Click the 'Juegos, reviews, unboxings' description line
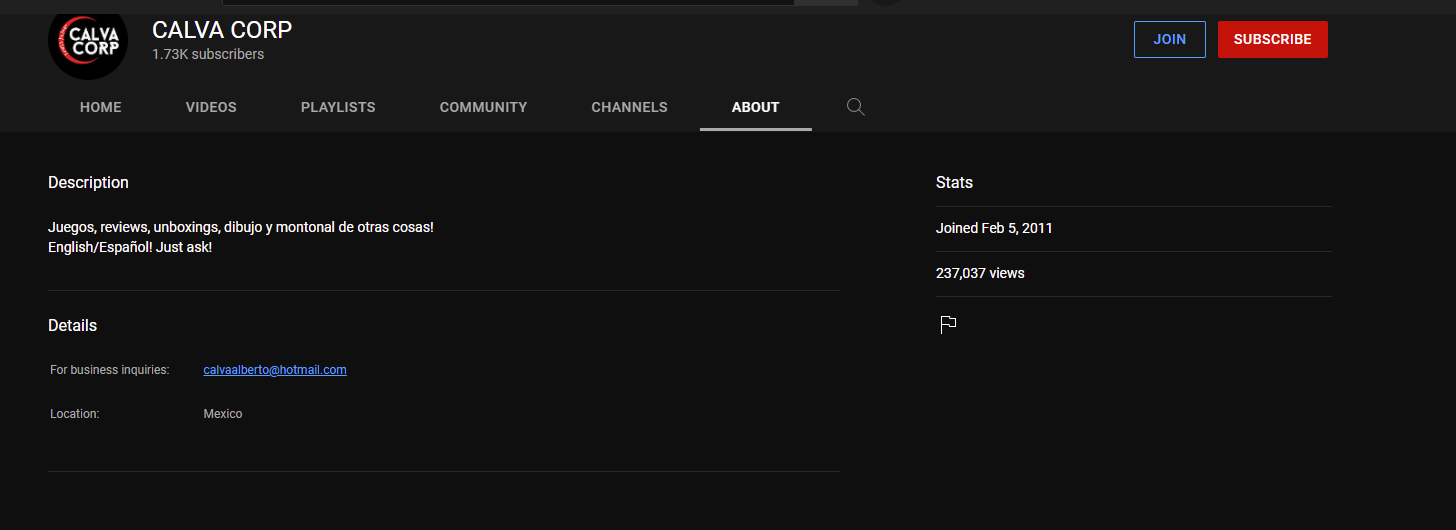The height and width of the screenshot is (530, 1456). point(241,228)
